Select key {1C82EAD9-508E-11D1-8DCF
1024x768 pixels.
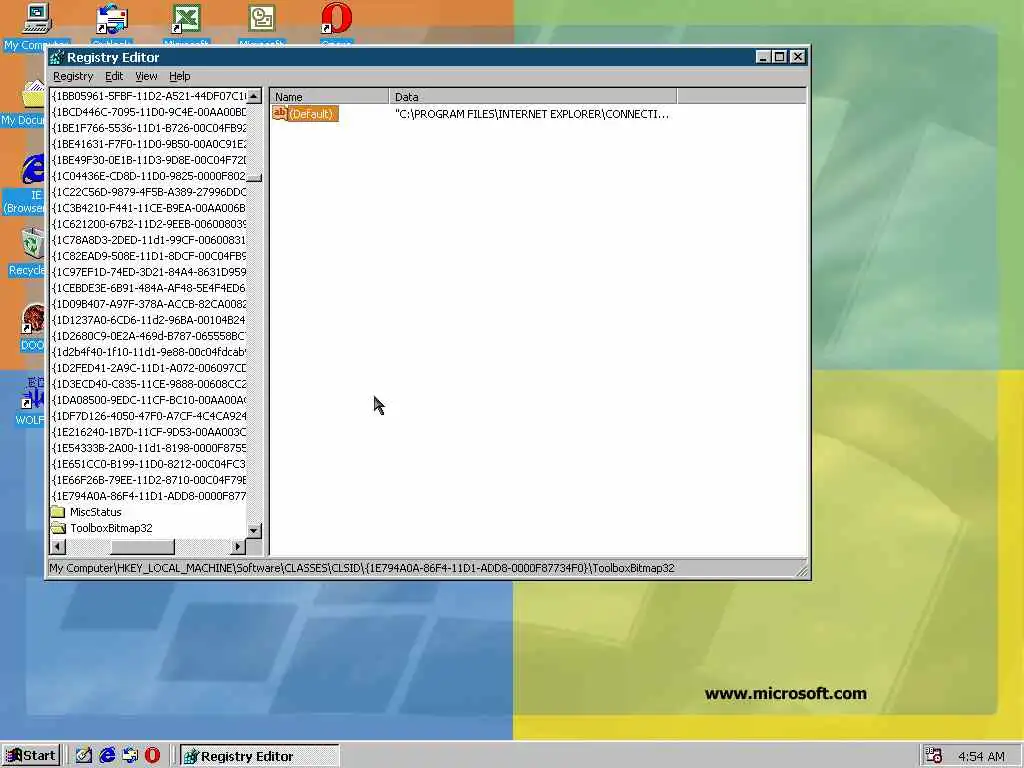pos(149,256)
